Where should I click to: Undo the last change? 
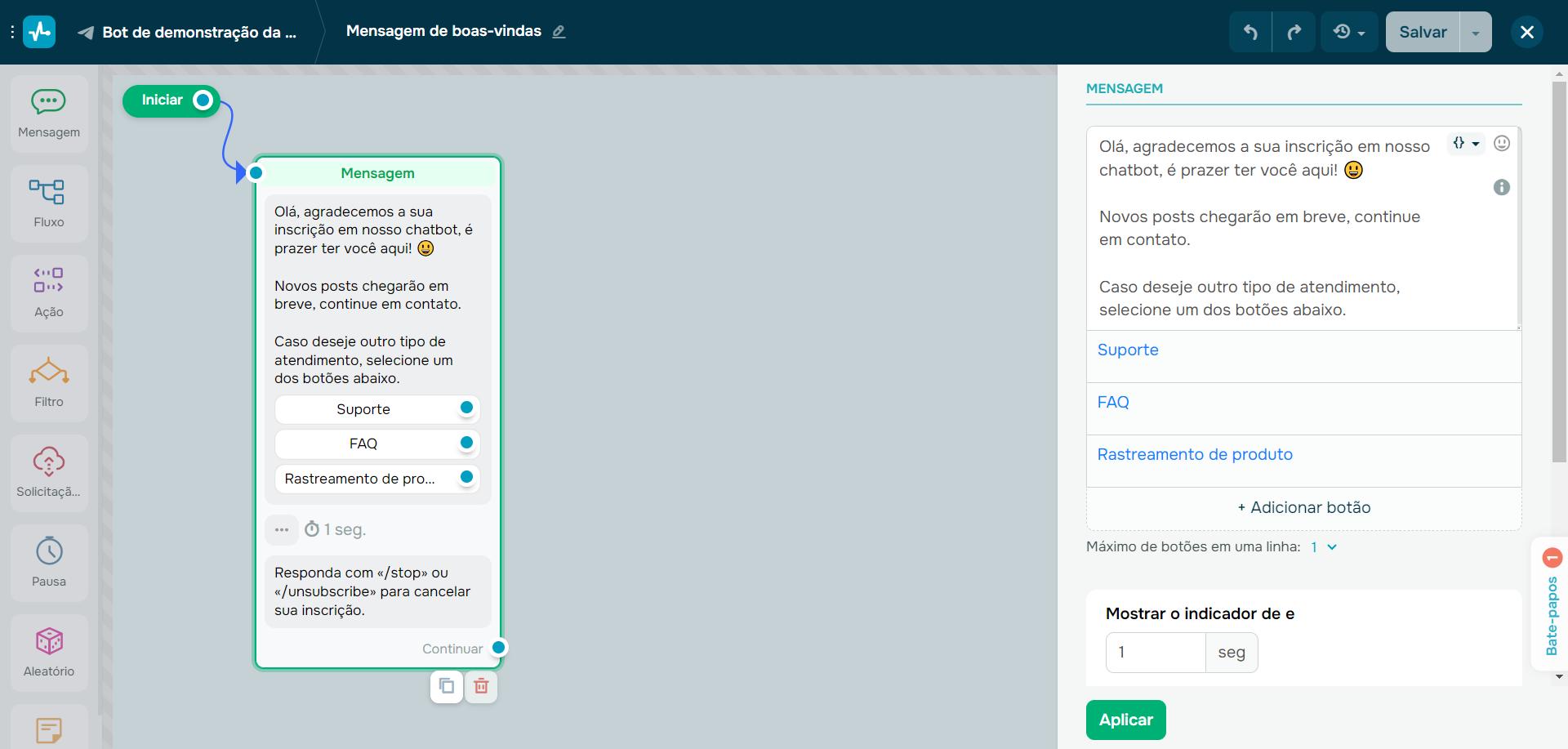click(1250, 32)
